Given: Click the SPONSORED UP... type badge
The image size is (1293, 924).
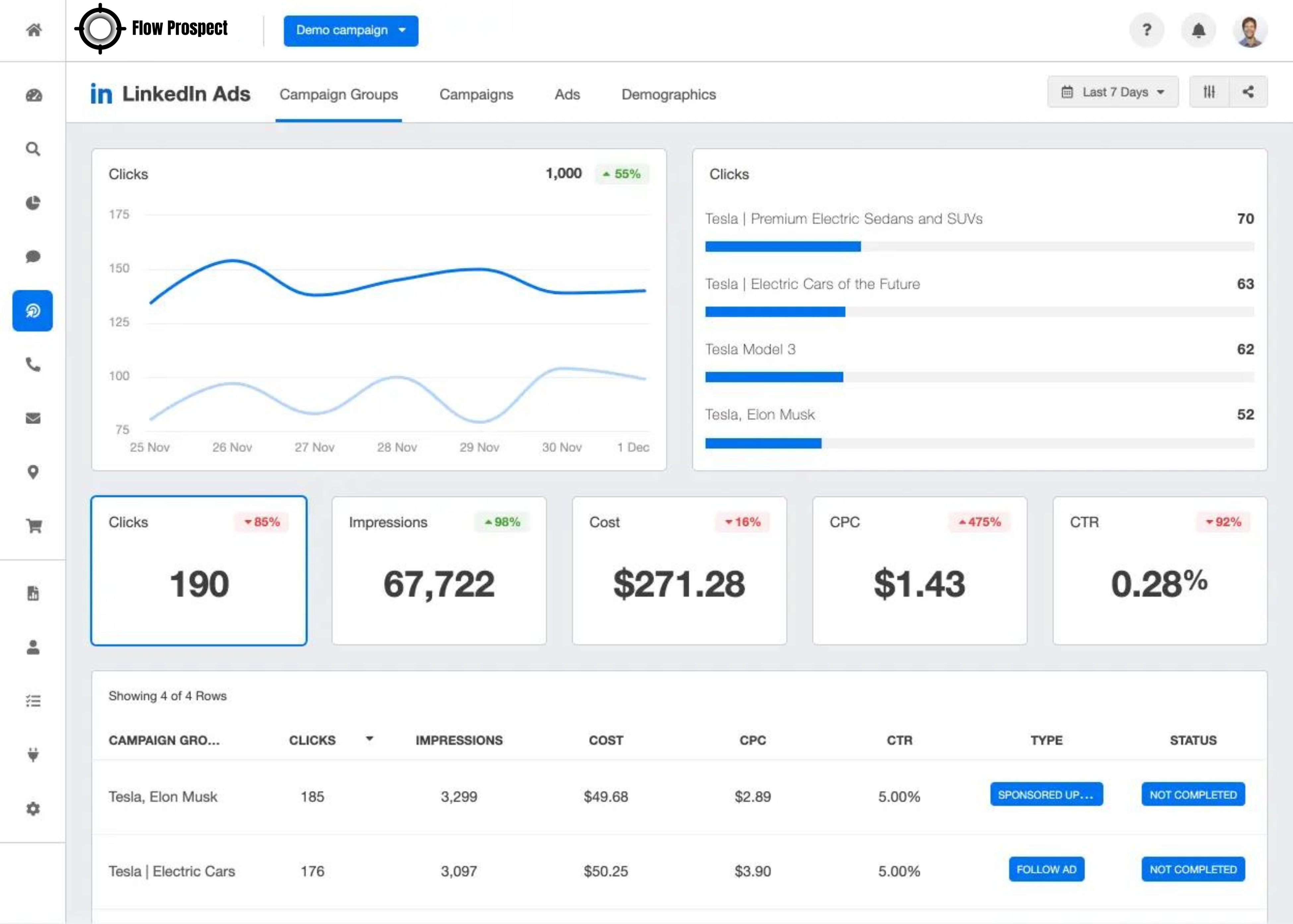Looking at the screenshot, I should 1046,794.
